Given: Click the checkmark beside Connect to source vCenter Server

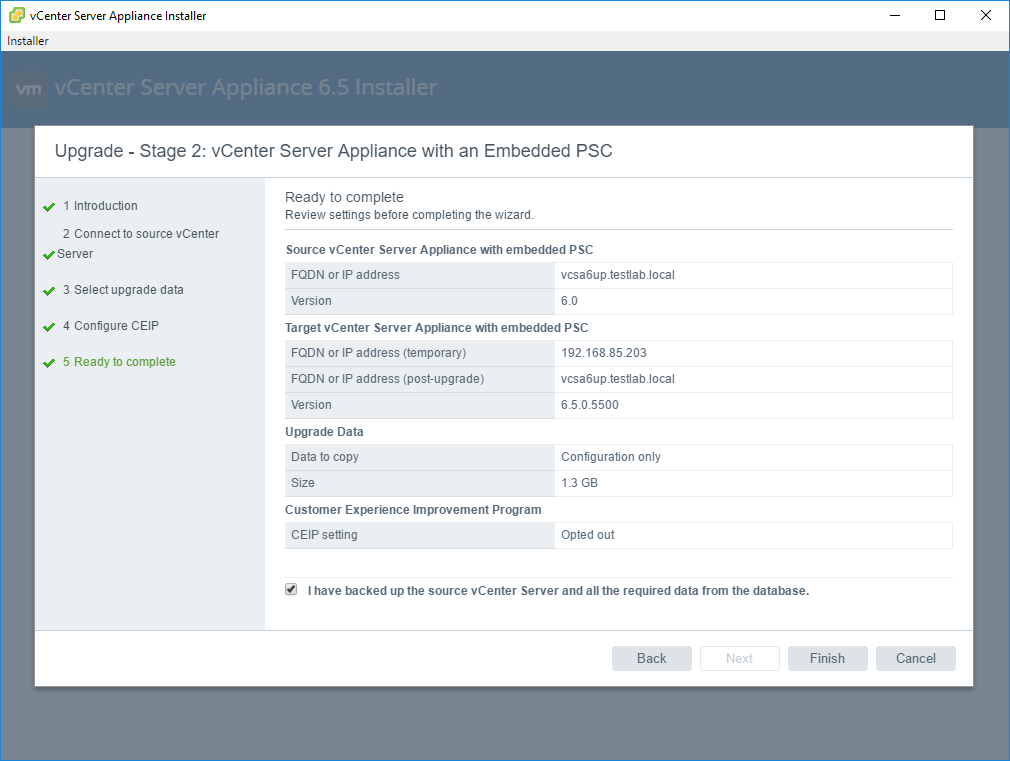Looking at the screenshot, I should pos(49,255).
